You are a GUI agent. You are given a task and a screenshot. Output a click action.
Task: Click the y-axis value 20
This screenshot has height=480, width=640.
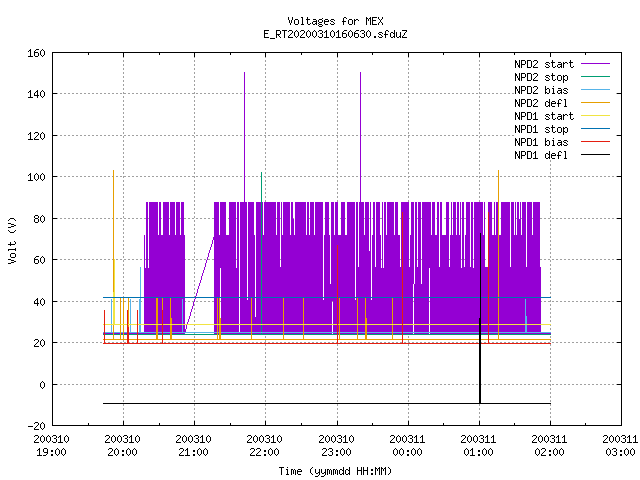pos(39,343)
